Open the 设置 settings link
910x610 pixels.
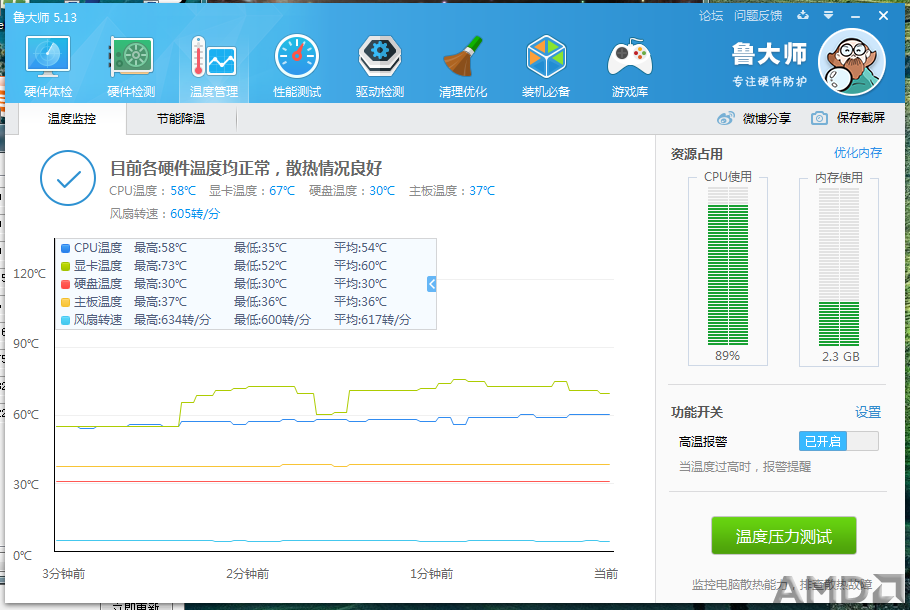[868, 413]
